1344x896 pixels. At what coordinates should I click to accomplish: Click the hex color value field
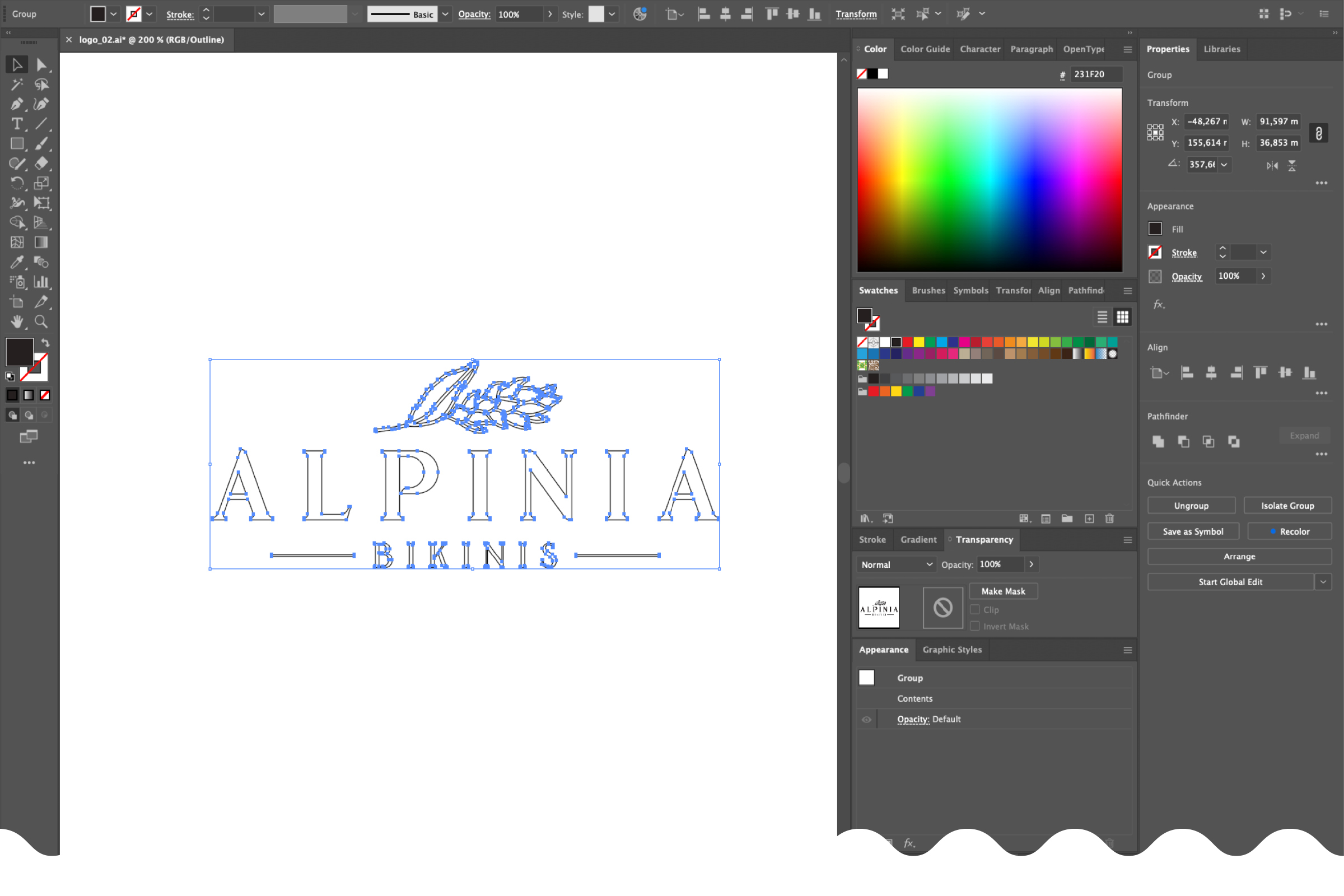pos(1095,74)
